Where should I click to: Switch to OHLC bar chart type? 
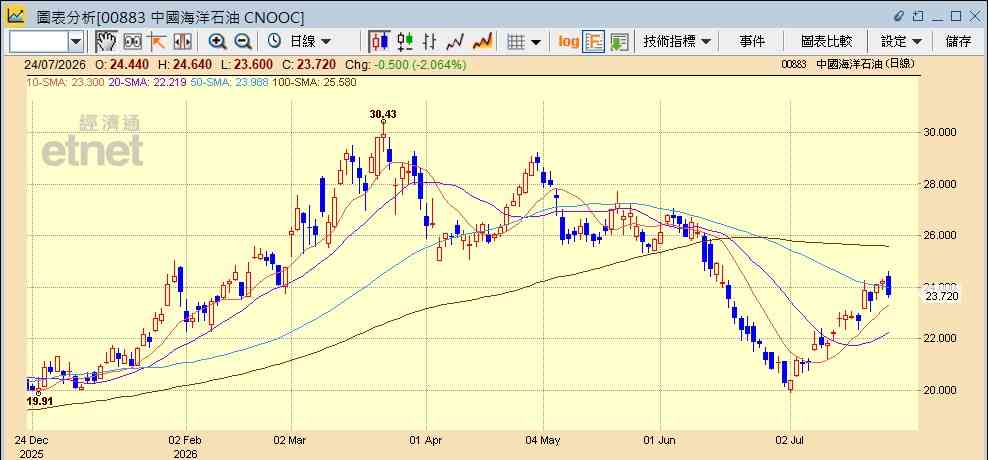point(430,42)
